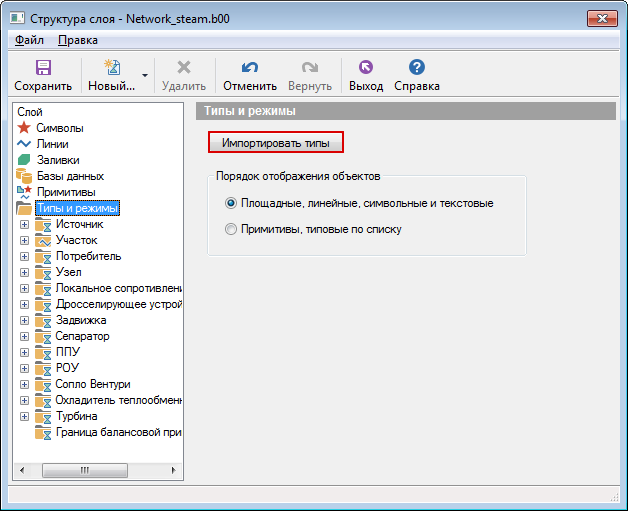Expand the Потребитель tree node
This screenshot has width=628, height=511.
click(x=25, y=256)
